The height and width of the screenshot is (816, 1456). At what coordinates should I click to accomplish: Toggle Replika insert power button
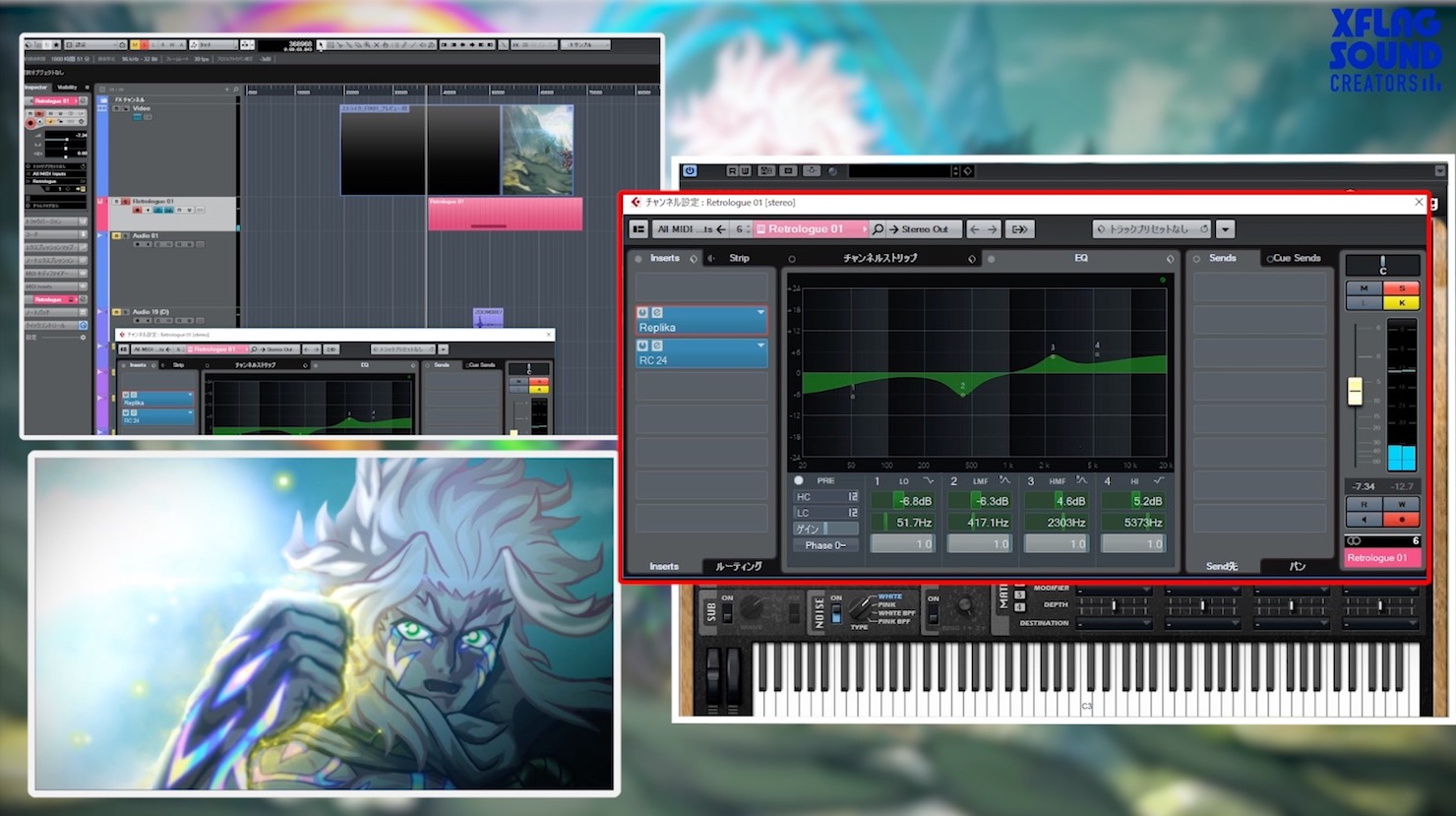pos(642,313)
